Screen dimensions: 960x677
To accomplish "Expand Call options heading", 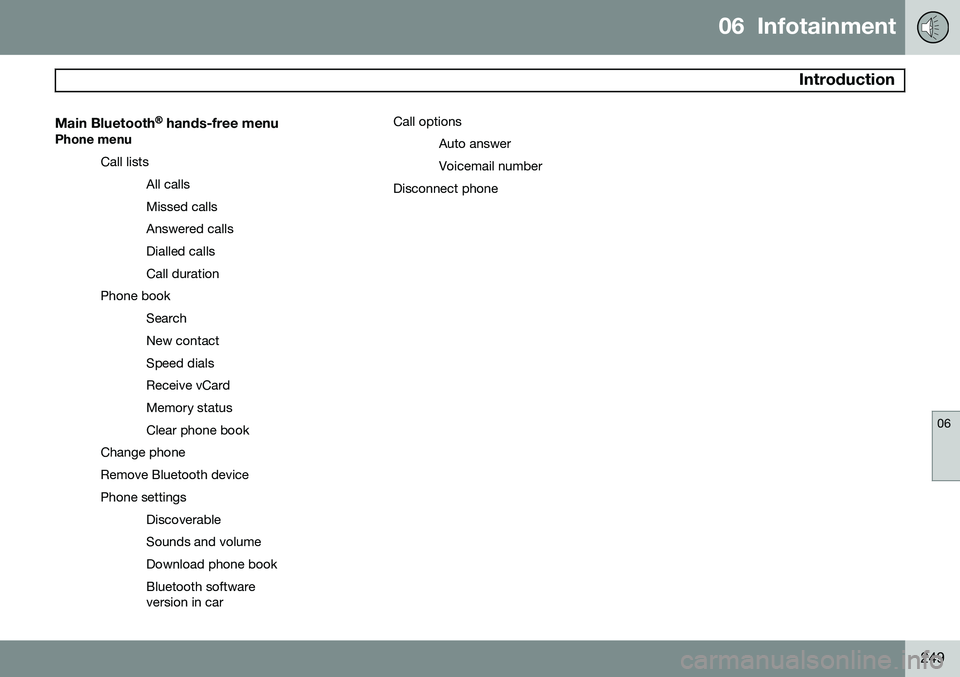I will coord(427,121).
